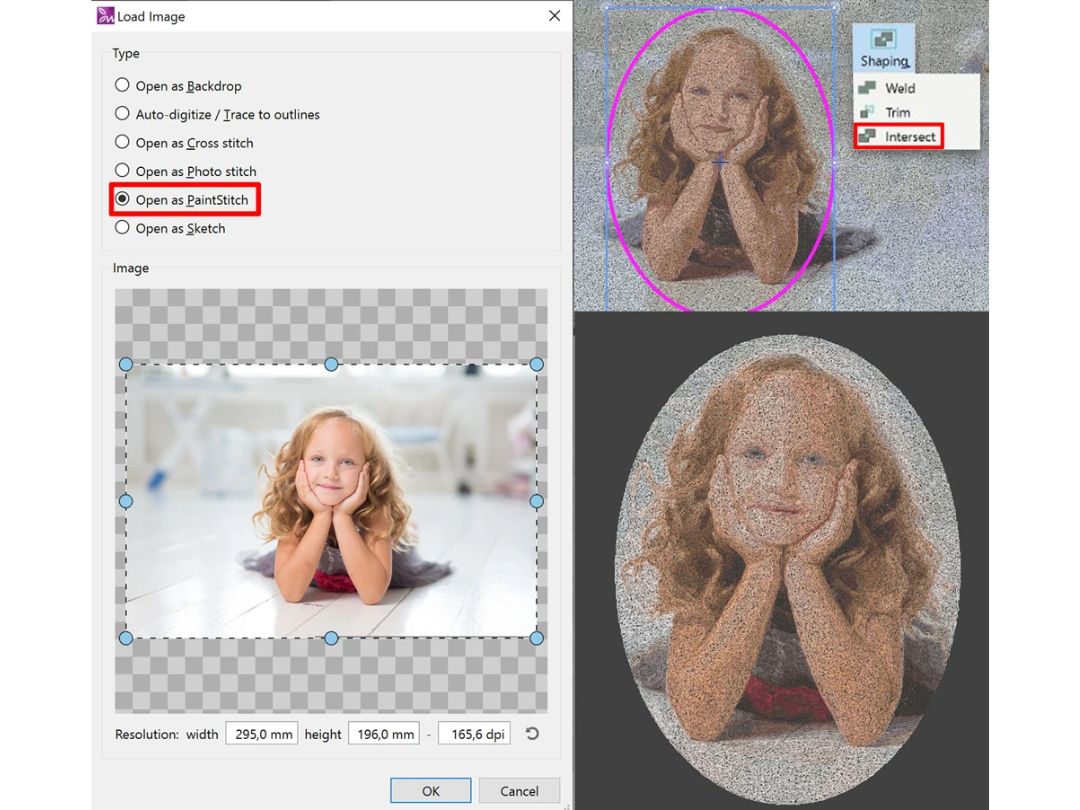Click the OK button

tap(430, 791)
